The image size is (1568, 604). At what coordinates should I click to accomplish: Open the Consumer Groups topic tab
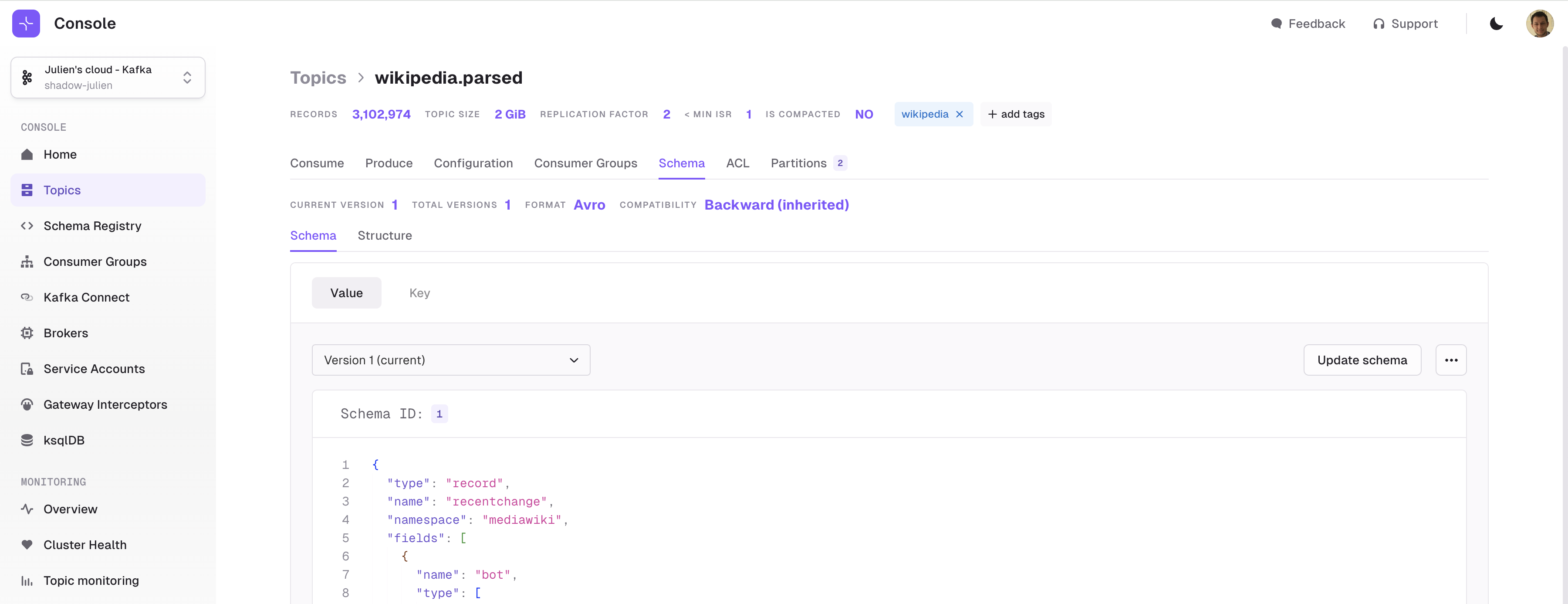pos(585,163)
